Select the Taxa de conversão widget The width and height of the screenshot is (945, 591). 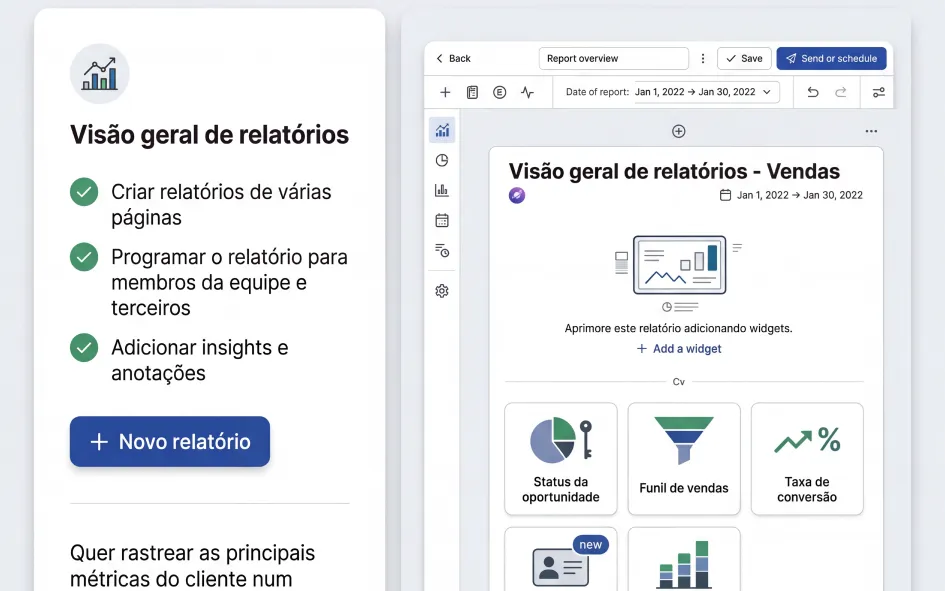(x=807, y=459)
